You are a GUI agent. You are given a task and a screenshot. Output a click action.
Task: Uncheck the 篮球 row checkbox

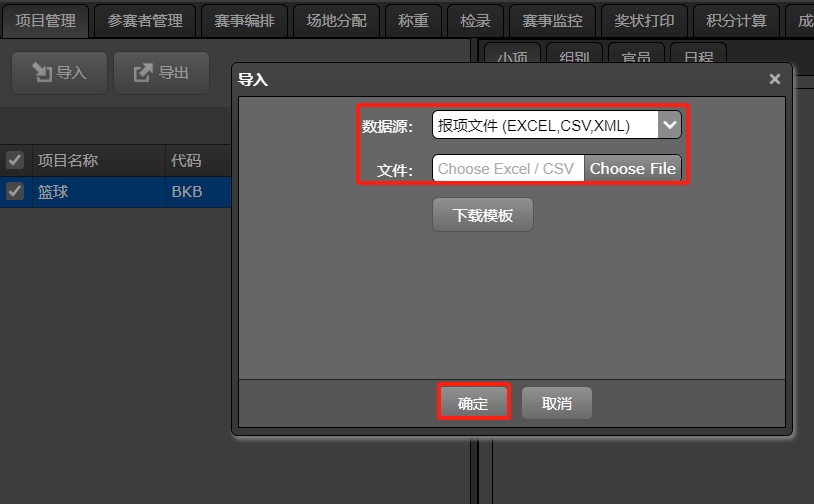15,192
